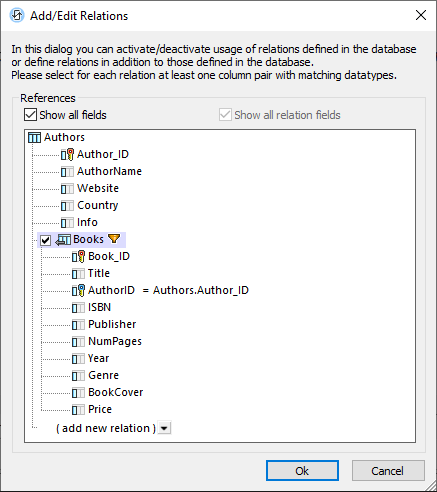Select the Country field under Authors
Screen dimensions: 437x492
click(97, 205)
